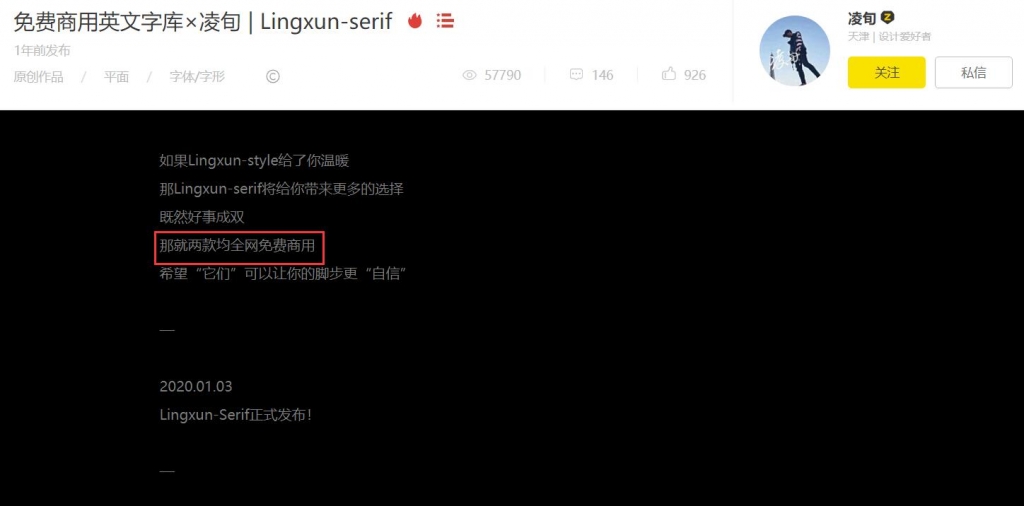Open the red list collection icon
Viewport: 1024px width, 506px height.
(x=445, y=21)
